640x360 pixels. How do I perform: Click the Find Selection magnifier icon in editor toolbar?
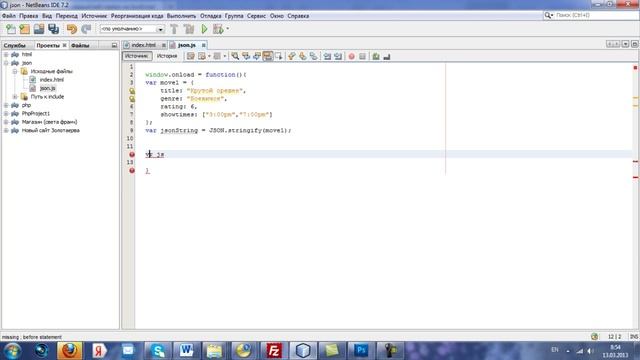[235, 56]
